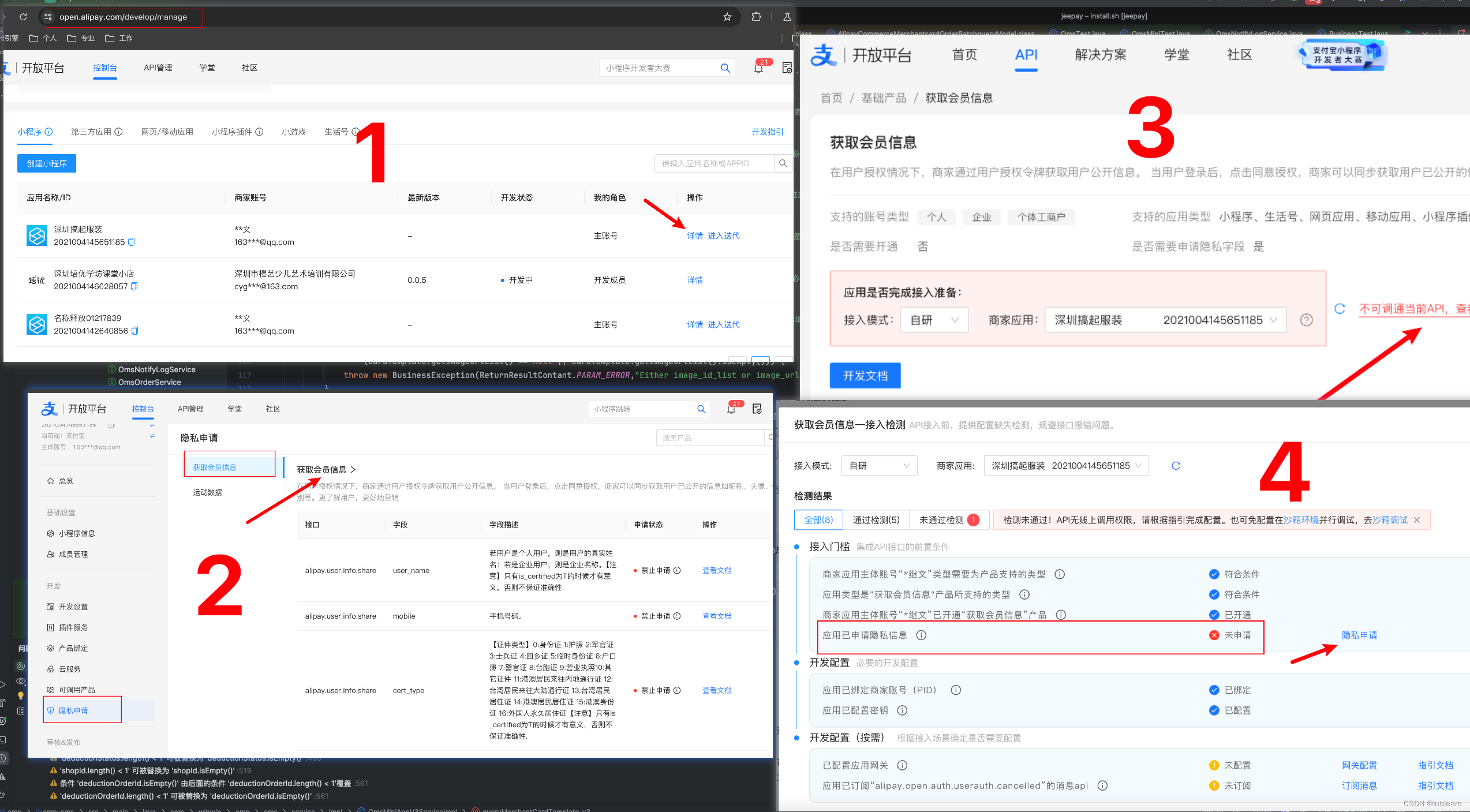Image resolution: width=1470 pixels, height=812 pixels.
Task: Click the blue 开发文档 button
Action: (865, 376)
